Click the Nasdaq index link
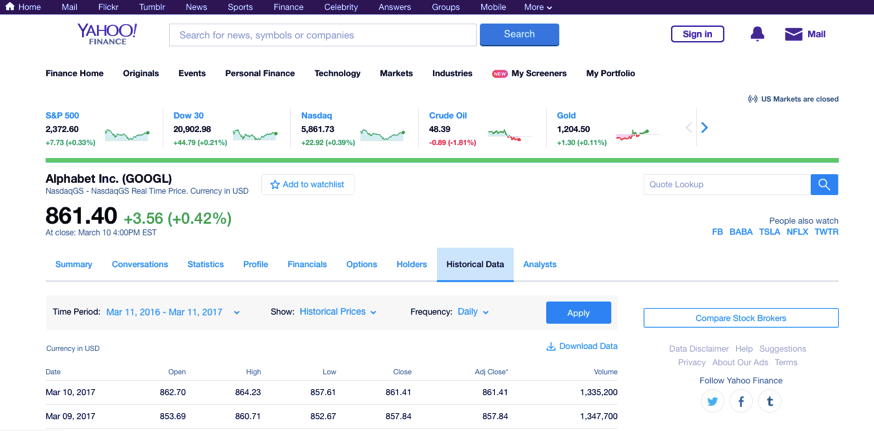 (317, 115)
